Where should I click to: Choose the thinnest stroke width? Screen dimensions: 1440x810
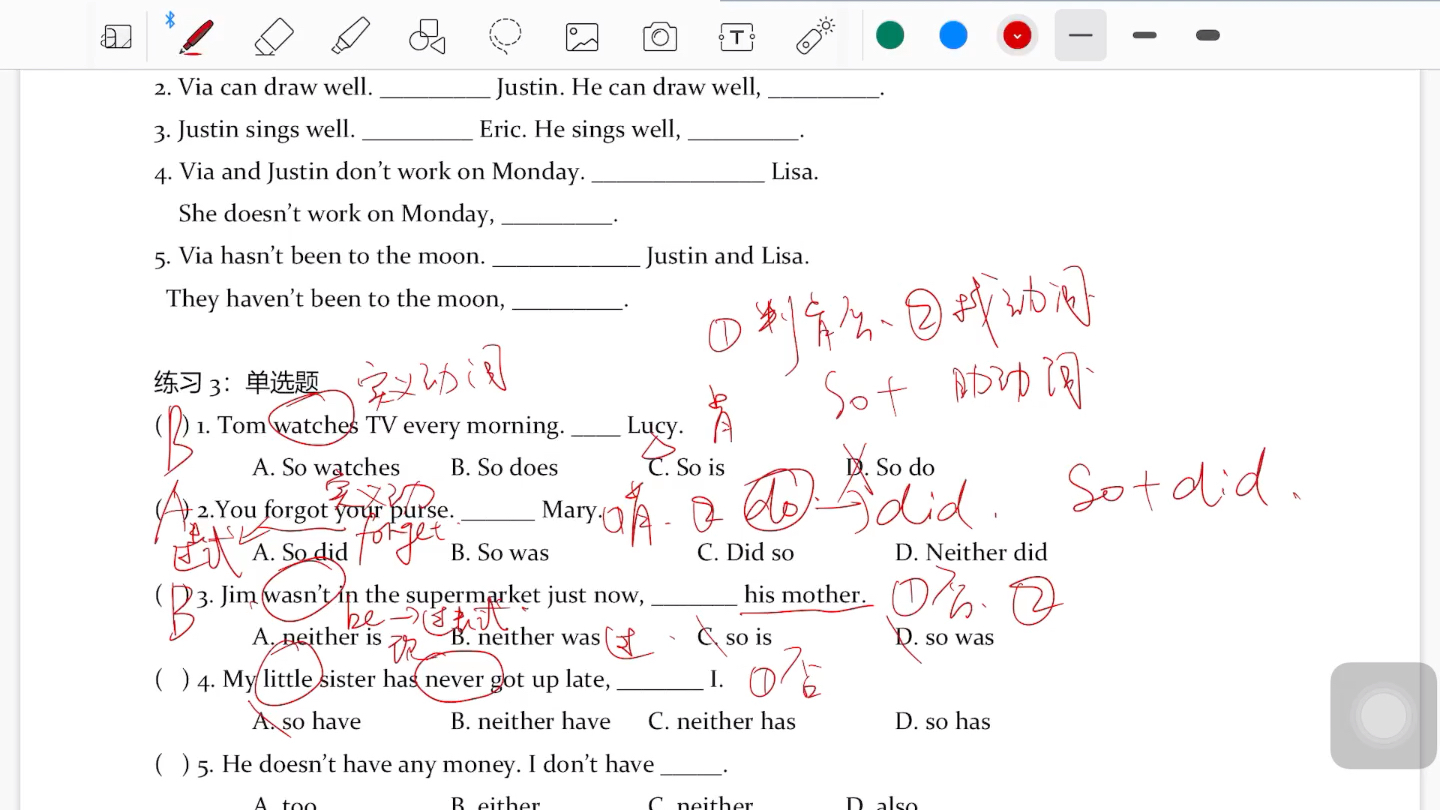point(1081,35)
